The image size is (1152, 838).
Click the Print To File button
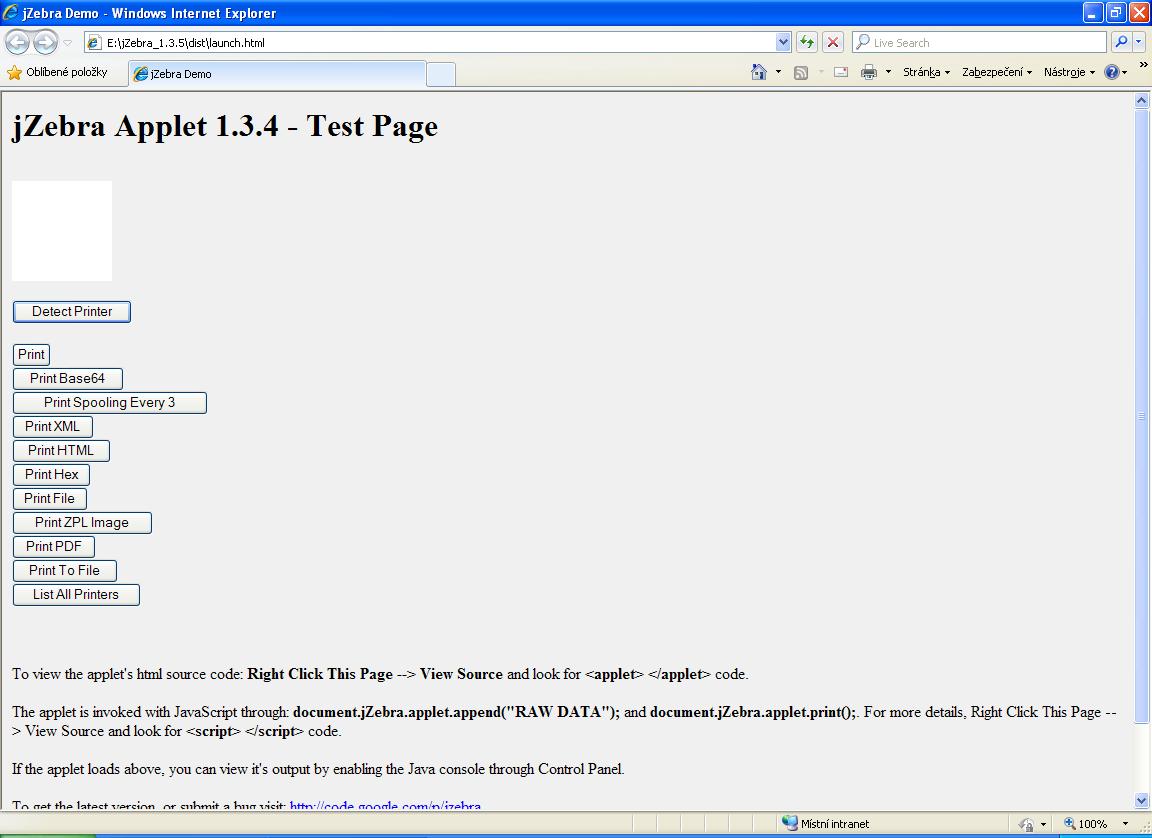tap(65, 571)
